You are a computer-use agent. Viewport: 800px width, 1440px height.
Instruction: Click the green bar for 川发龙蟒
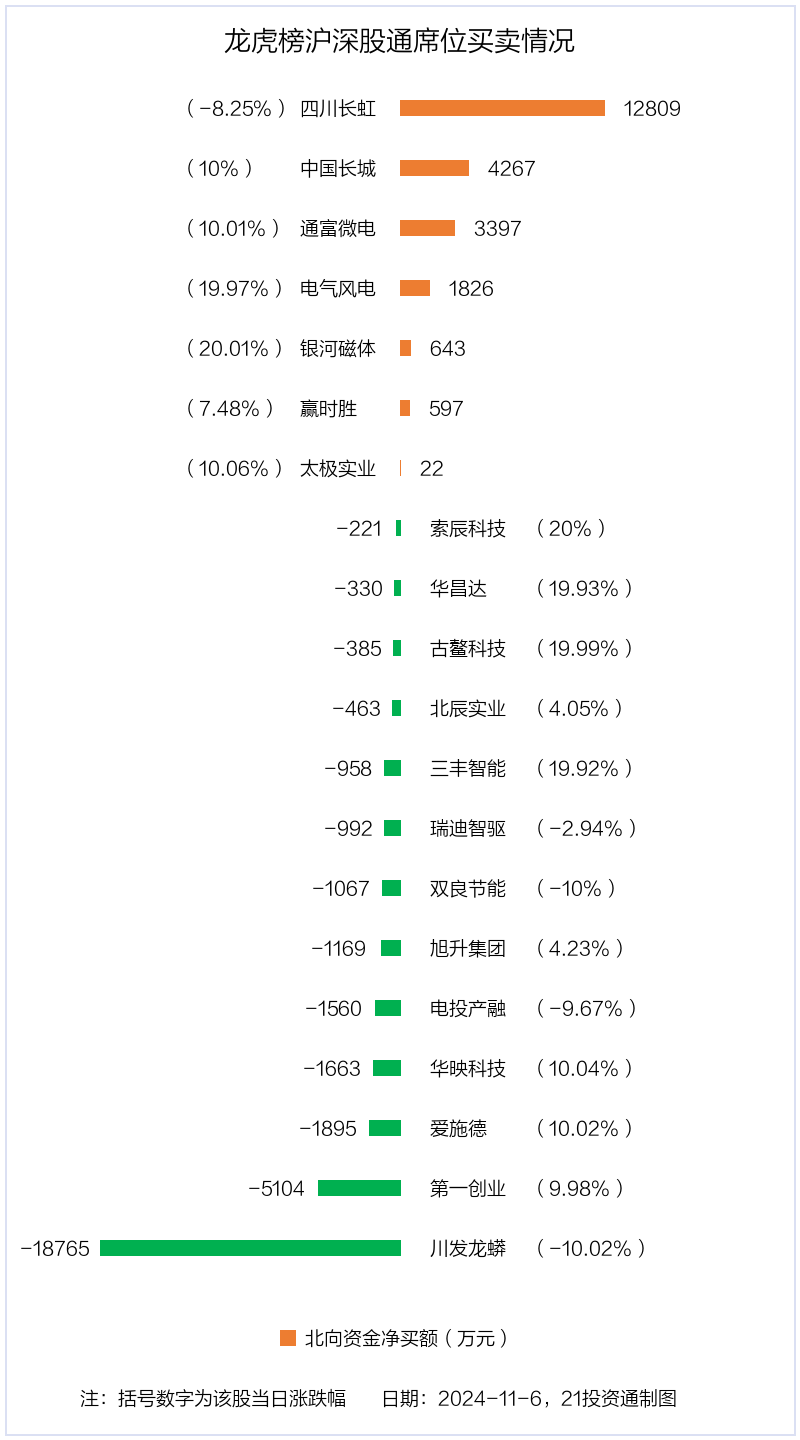(x=250, y=1248)
